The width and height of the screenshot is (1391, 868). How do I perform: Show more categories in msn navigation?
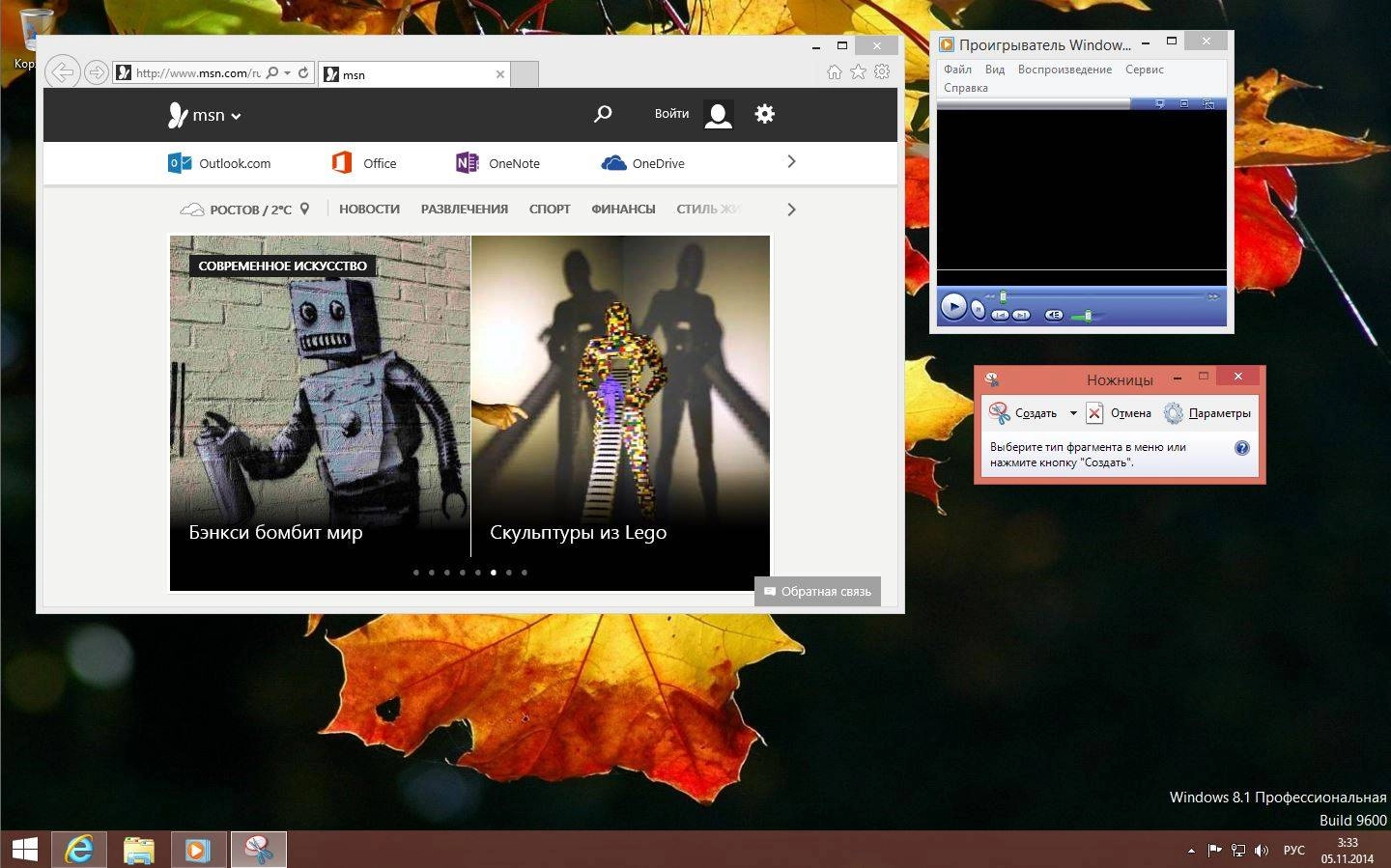(791, 209)
